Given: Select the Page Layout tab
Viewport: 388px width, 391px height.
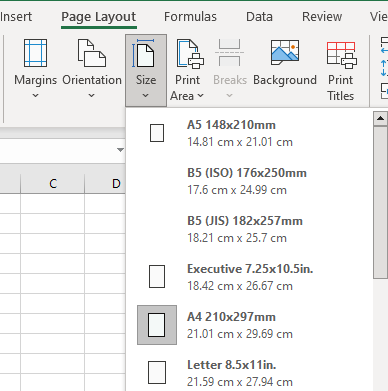Looking at the screenshot, I should pos(99,17).
